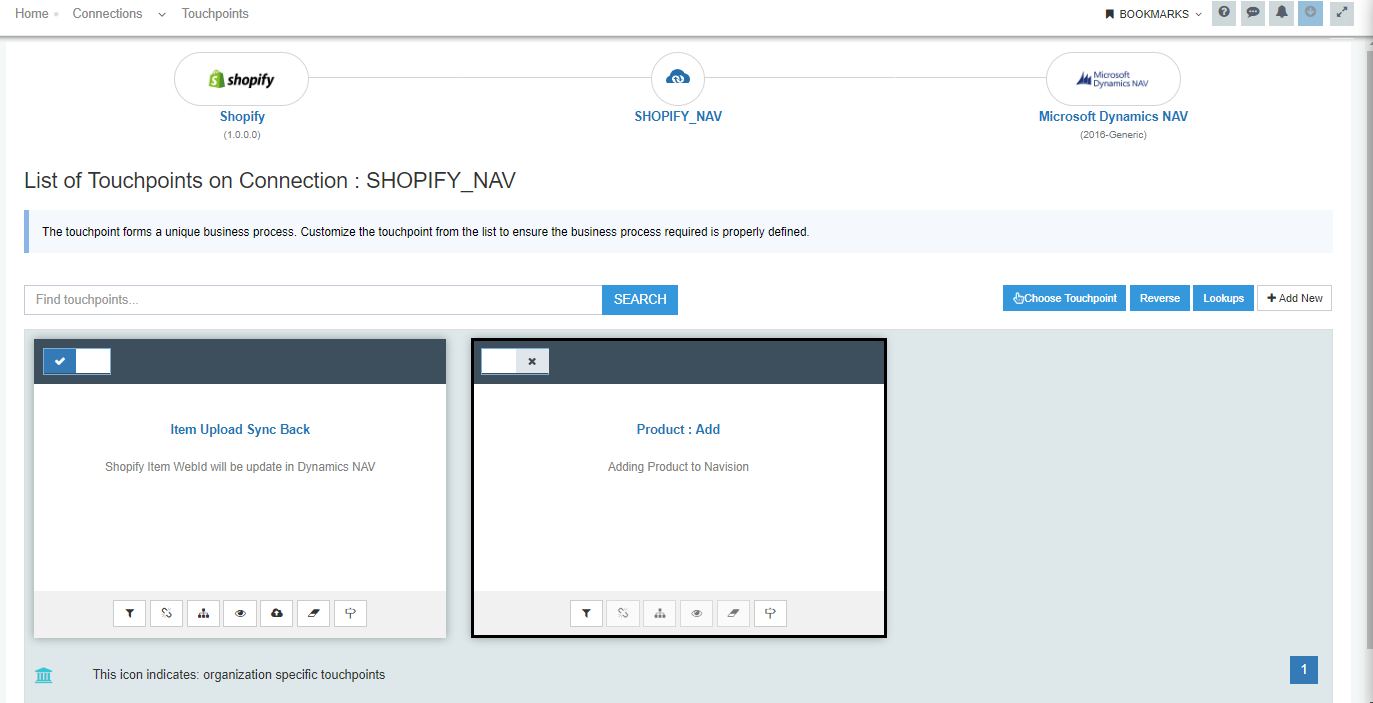The height and width of the screenshot is (703, 1373).
Task: Expand the BOOKMARKS dropdown
Action: [1152, 13]
